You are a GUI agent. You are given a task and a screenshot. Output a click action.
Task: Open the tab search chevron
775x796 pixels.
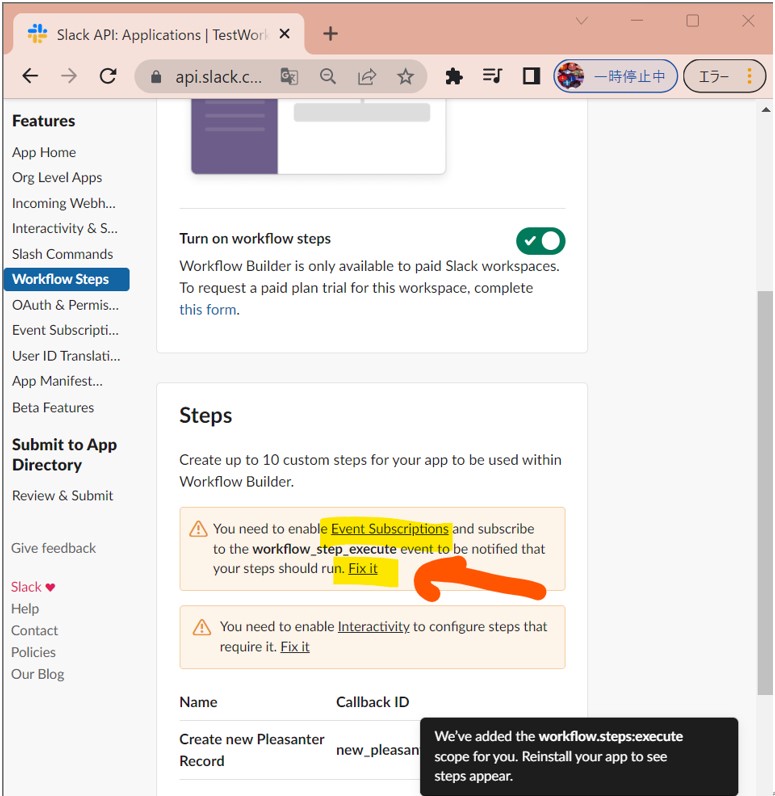coord(582,21)
